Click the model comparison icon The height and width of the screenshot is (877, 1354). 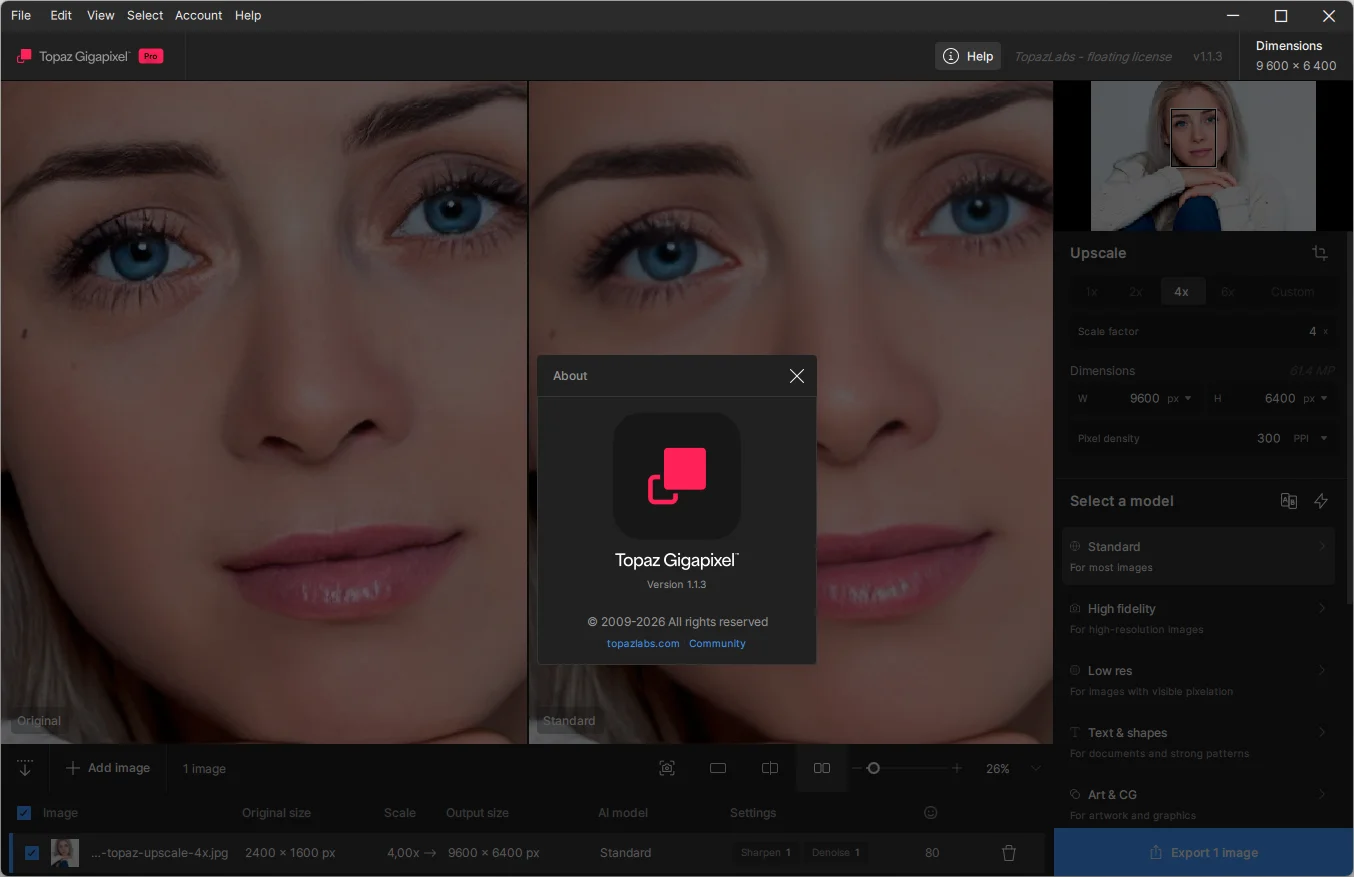click(1289, 501)
